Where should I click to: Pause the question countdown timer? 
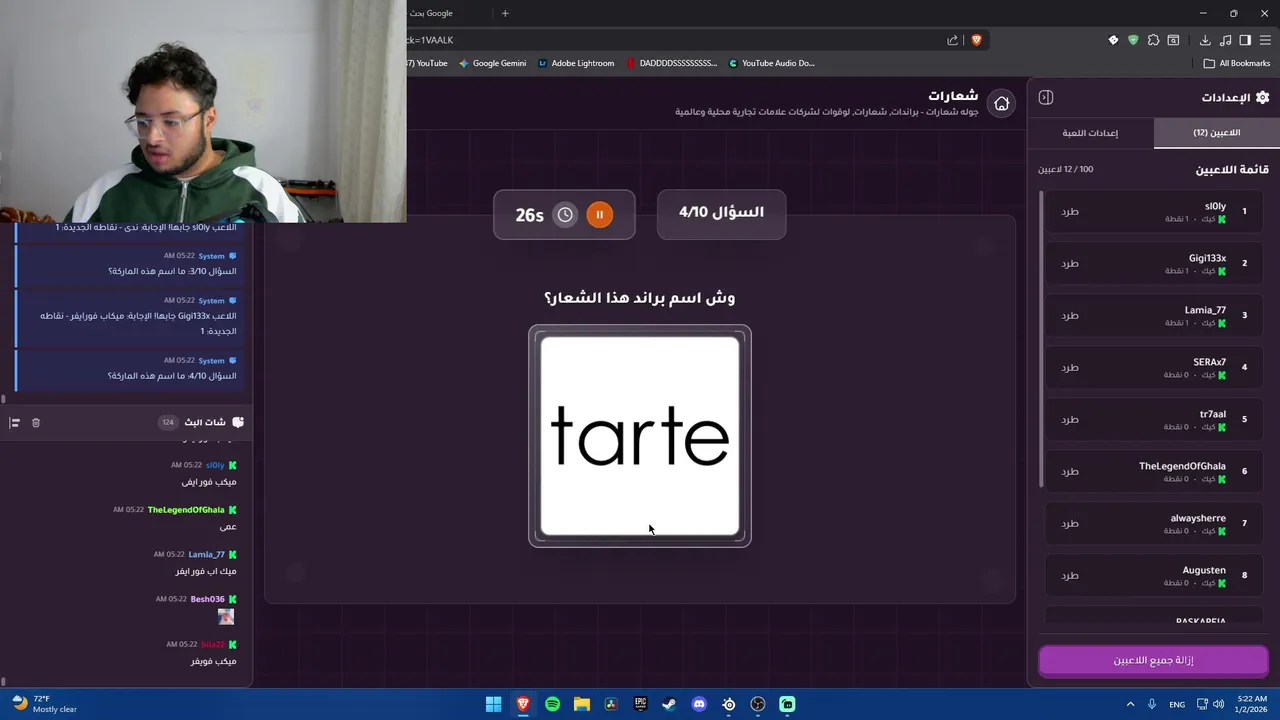point(599,214)
